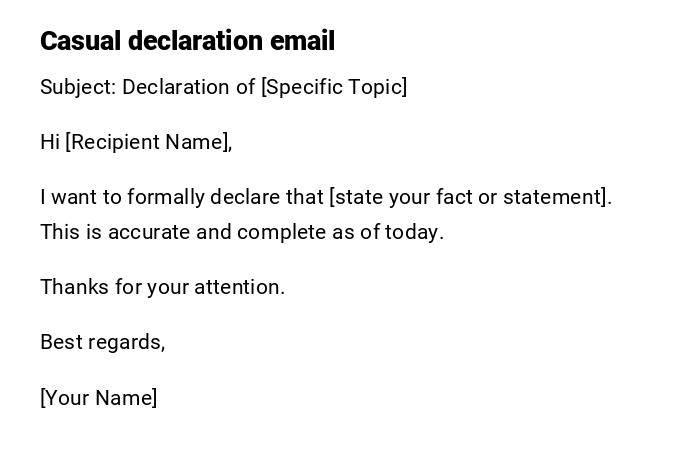Click the word "attention" in thanks line
The width and height of the screenshot is (700, 460).
pos(238,287)
